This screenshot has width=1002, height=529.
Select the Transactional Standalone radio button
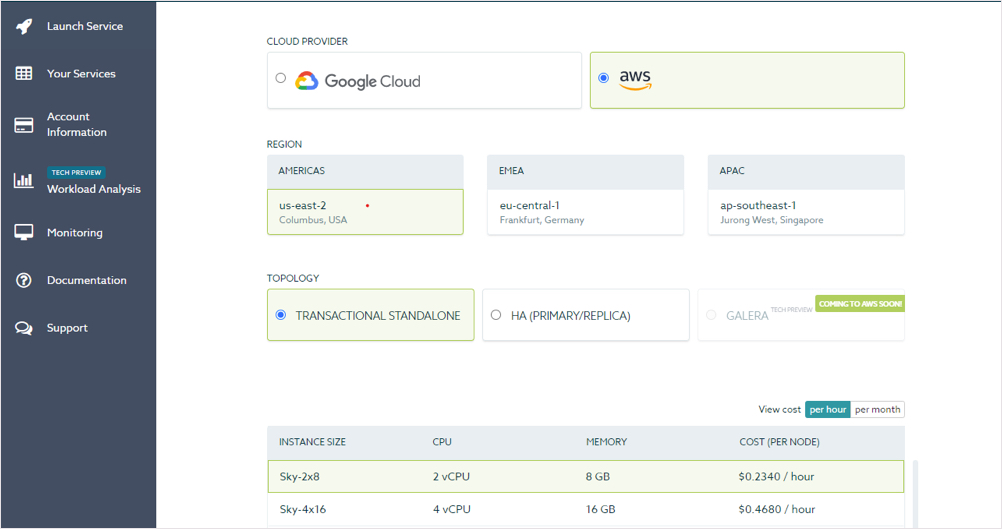click(x=281, y=315)
